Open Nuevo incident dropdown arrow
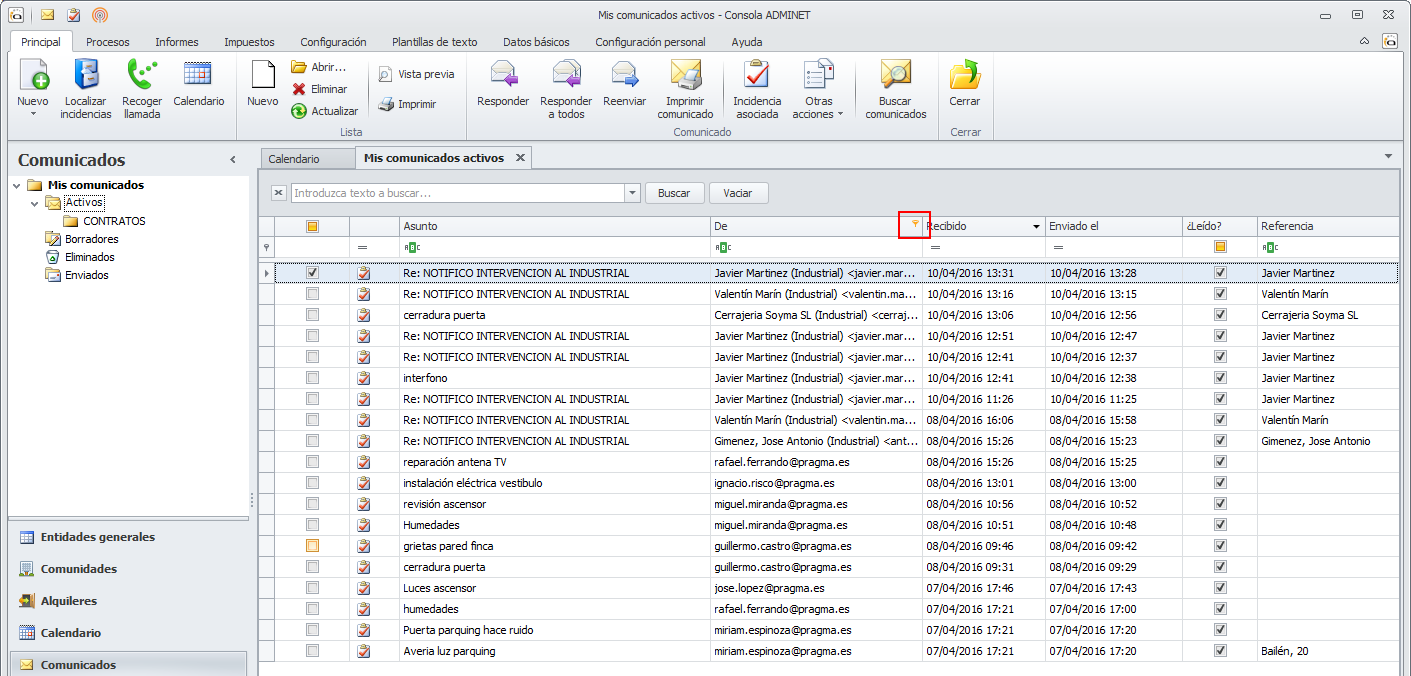The image size is (1411, 676). pyautogui.click(x=33, y=114)
